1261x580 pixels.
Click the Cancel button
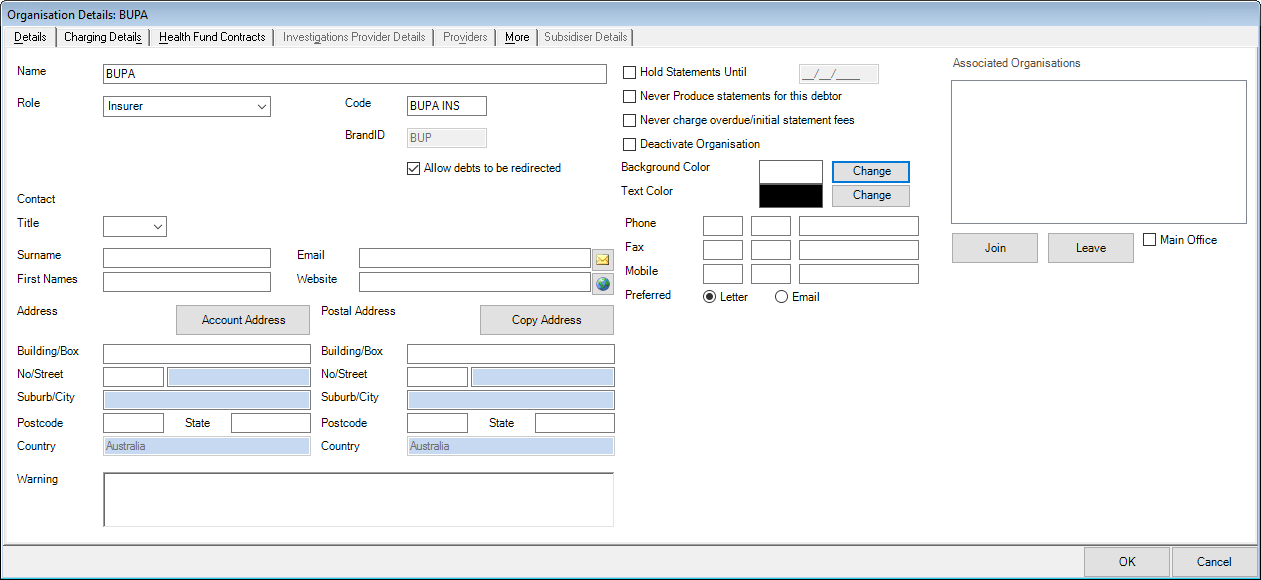1214,562
